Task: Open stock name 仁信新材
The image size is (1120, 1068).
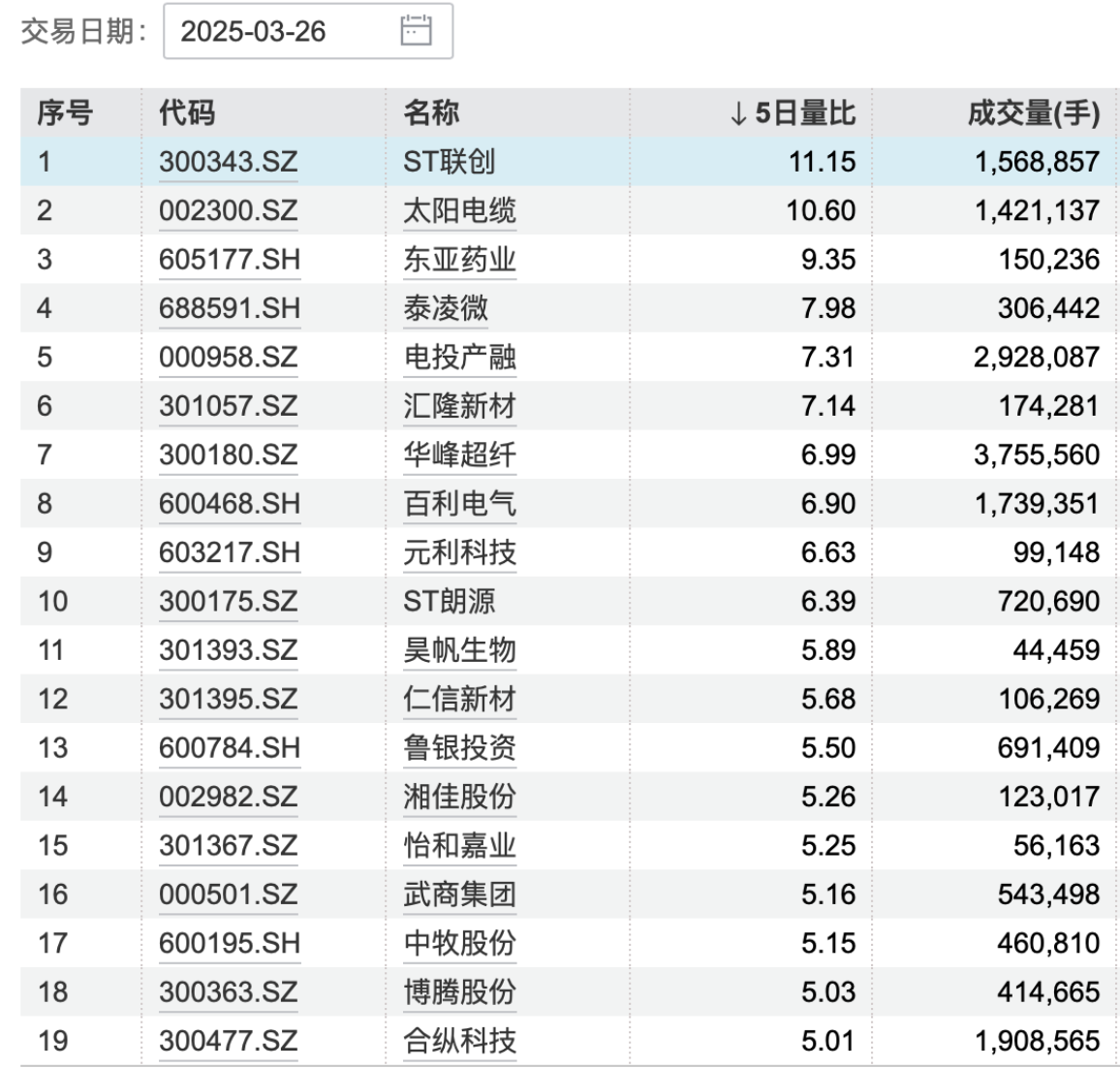Action: (x=459, y=700)
